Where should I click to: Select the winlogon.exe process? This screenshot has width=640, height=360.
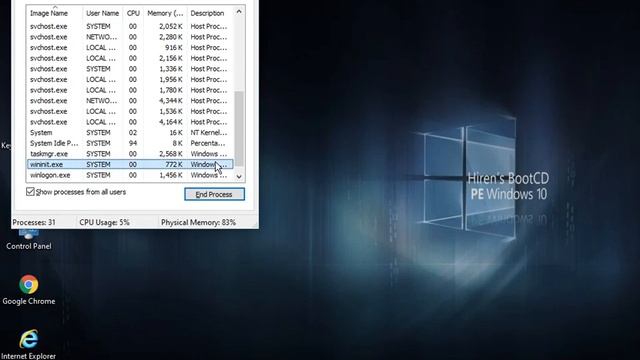point(130,175)
